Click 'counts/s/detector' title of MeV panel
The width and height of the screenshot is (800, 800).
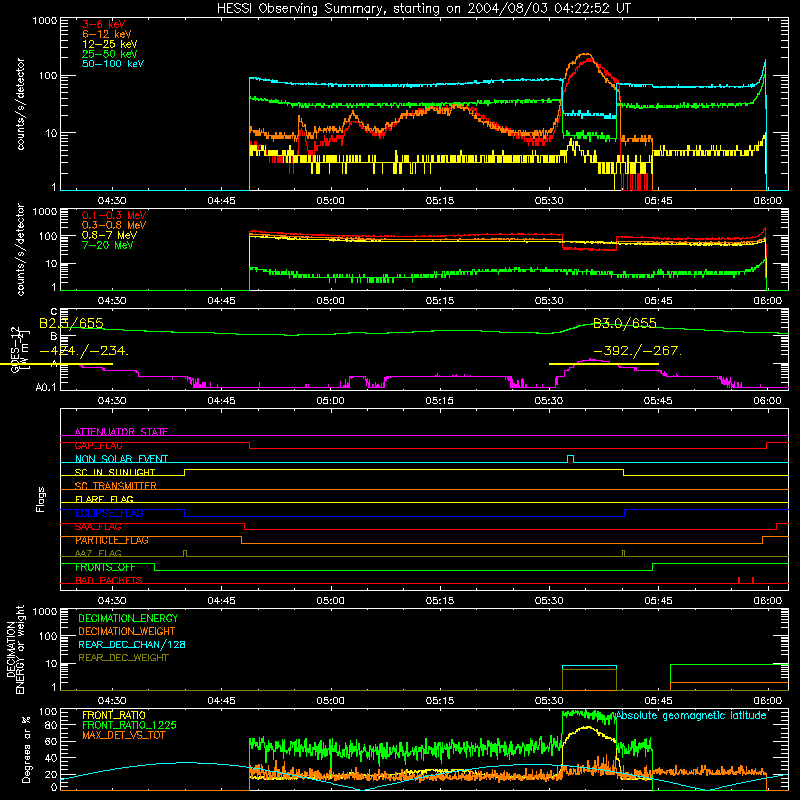(x=20, y=249)
